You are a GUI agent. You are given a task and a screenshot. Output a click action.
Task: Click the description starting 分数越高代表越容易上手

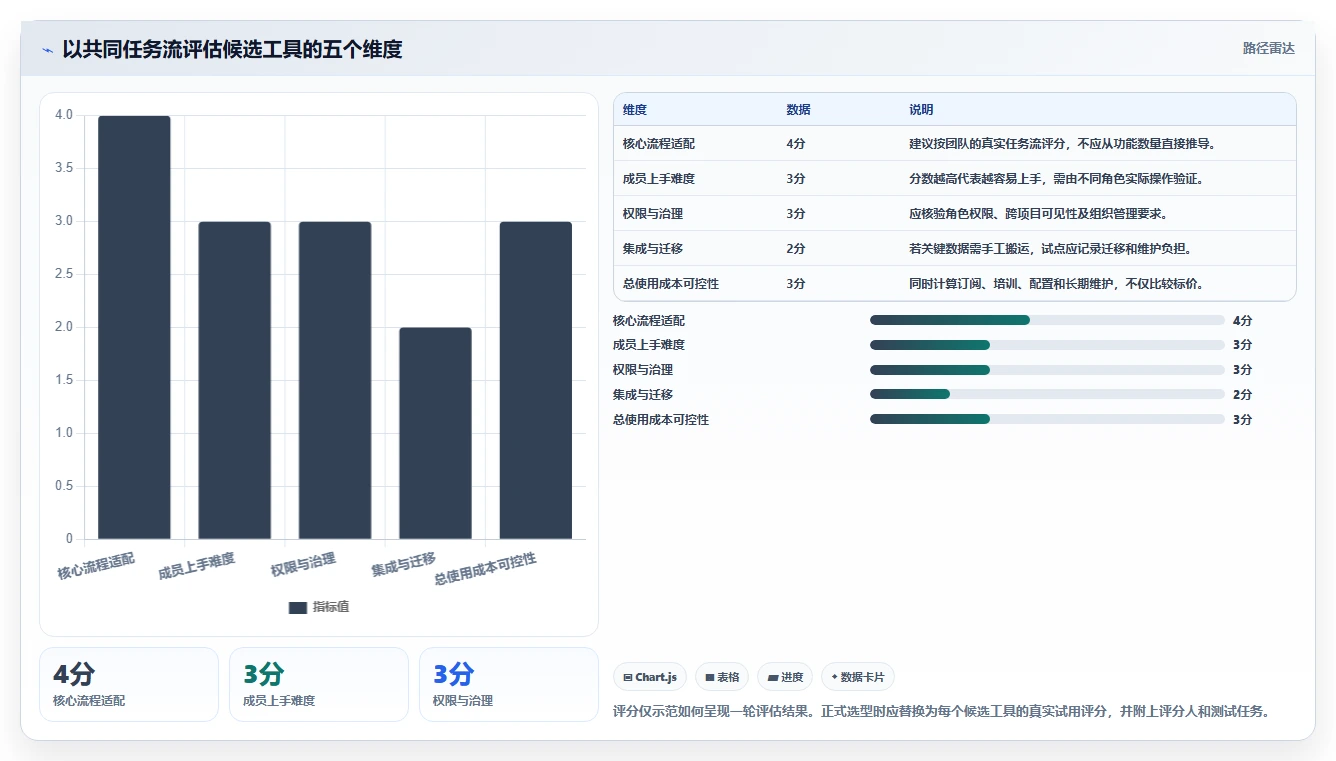point(1056,179)
